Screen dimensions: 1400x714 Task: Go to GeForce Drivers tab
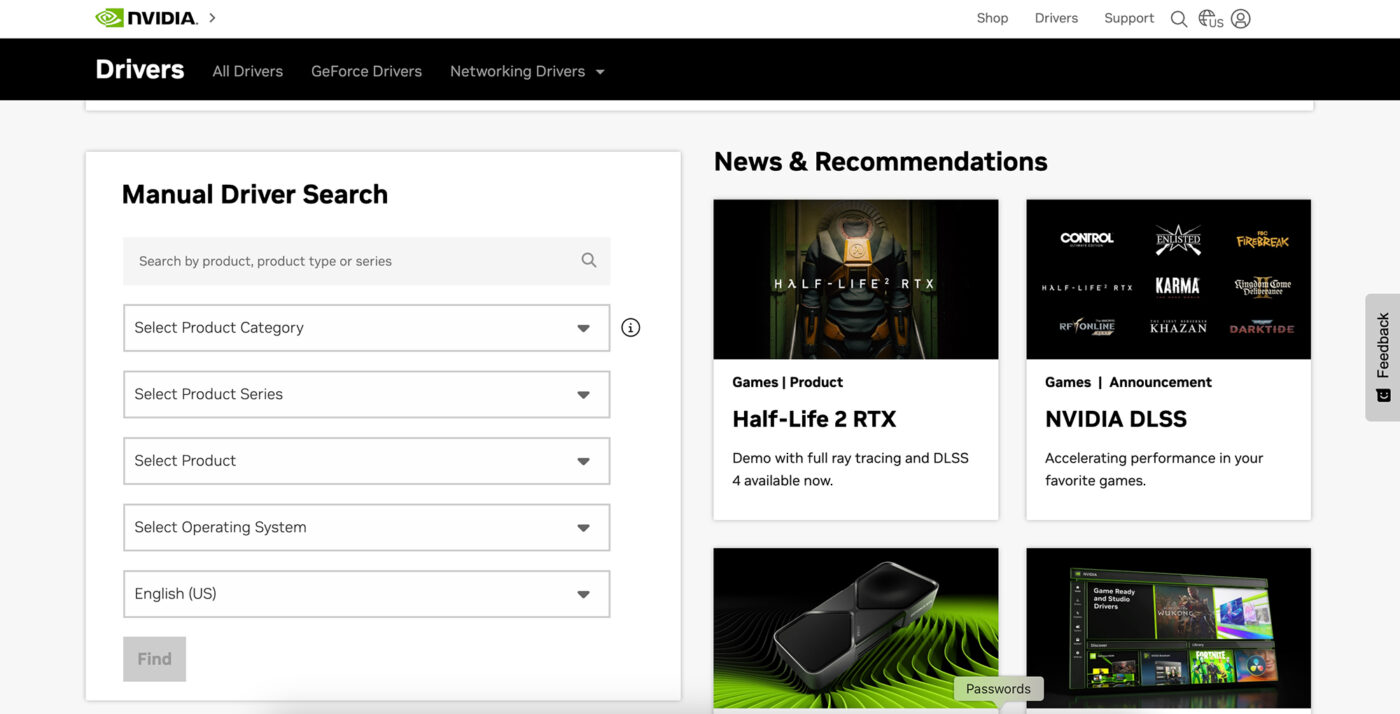click(x=366, y=71)
